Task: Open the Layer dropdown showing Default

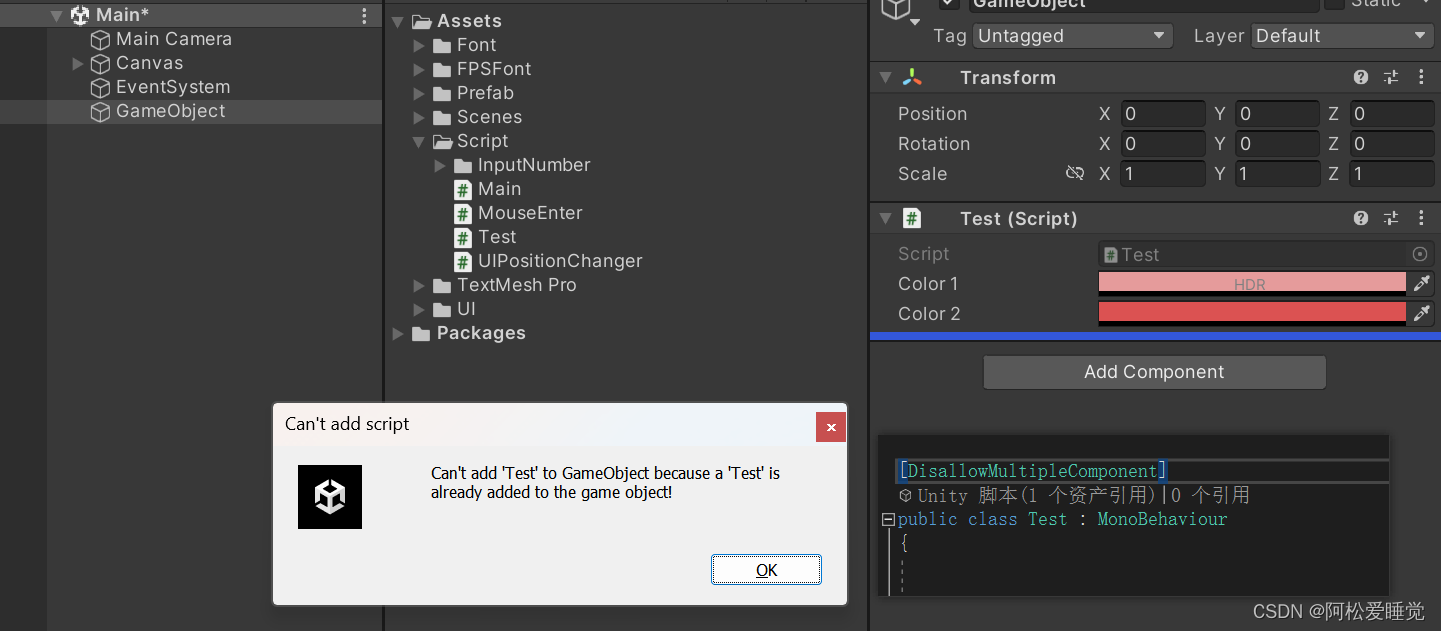Action: [x=1343, y=36]
